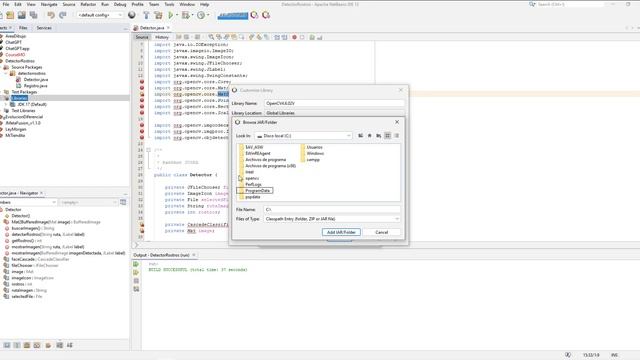Screen dimensions: 640x360
Task: Switch editor to Source view
Action: click(x=142, y=37)
